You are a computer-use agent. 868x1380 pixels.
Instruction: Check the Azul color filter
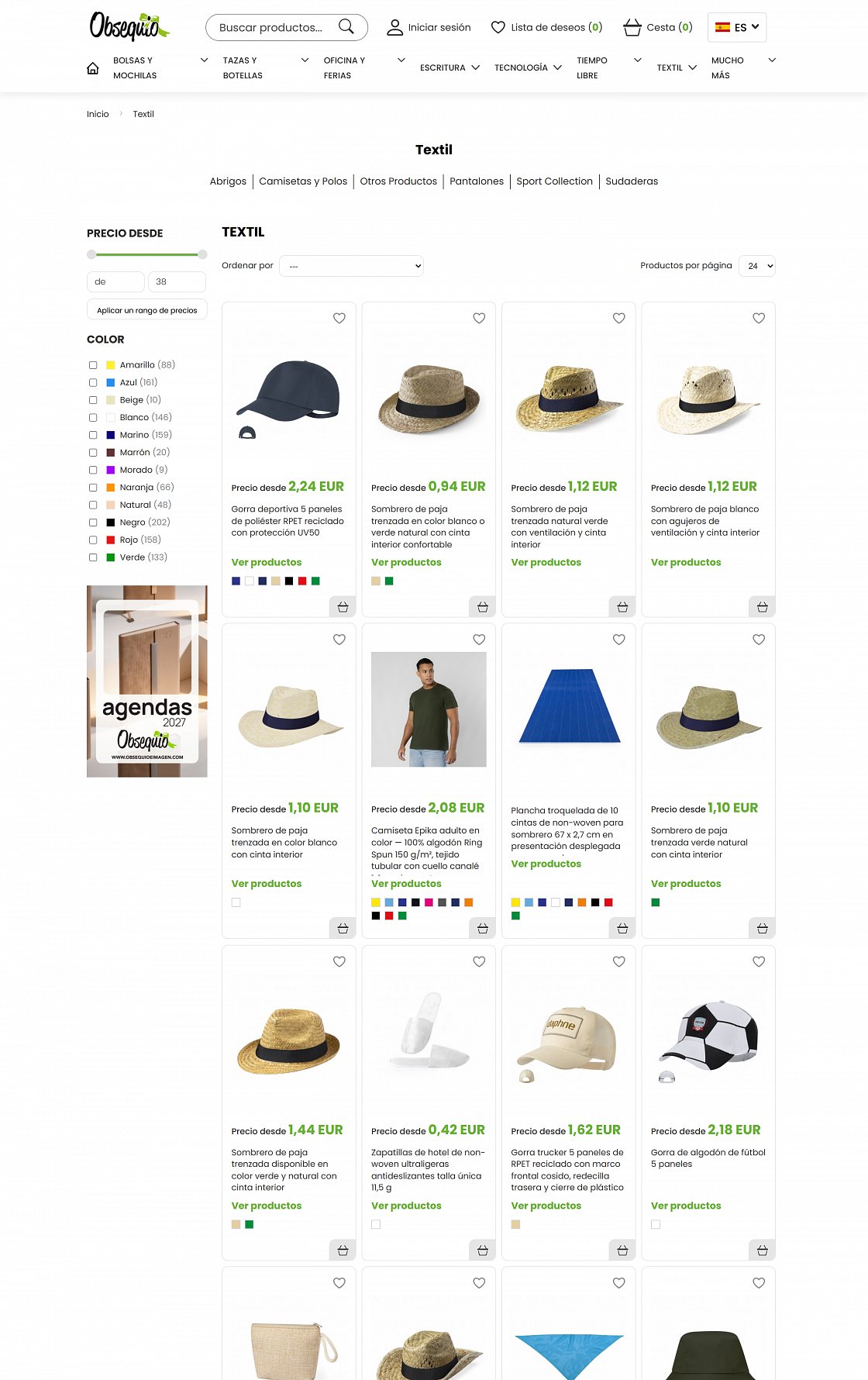93,383
